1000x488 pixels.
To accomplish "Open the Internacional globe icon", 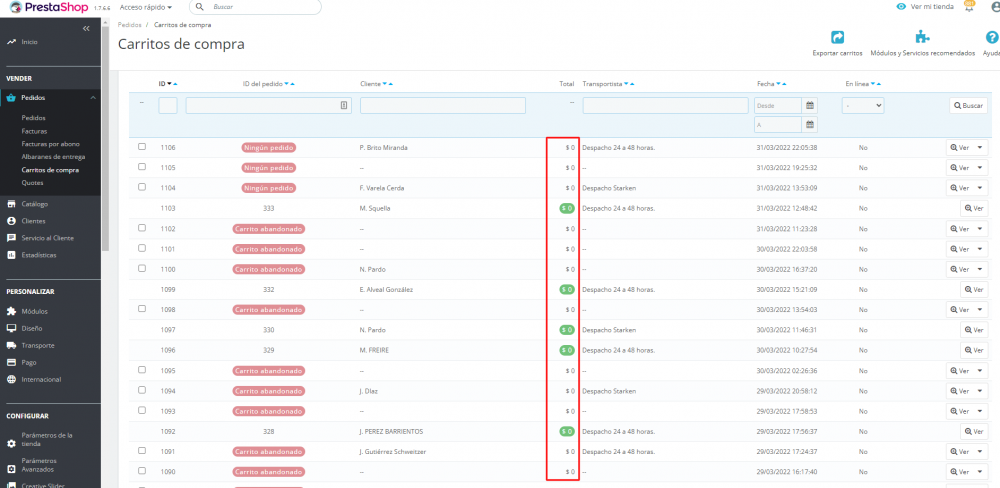I will (11, 380).
